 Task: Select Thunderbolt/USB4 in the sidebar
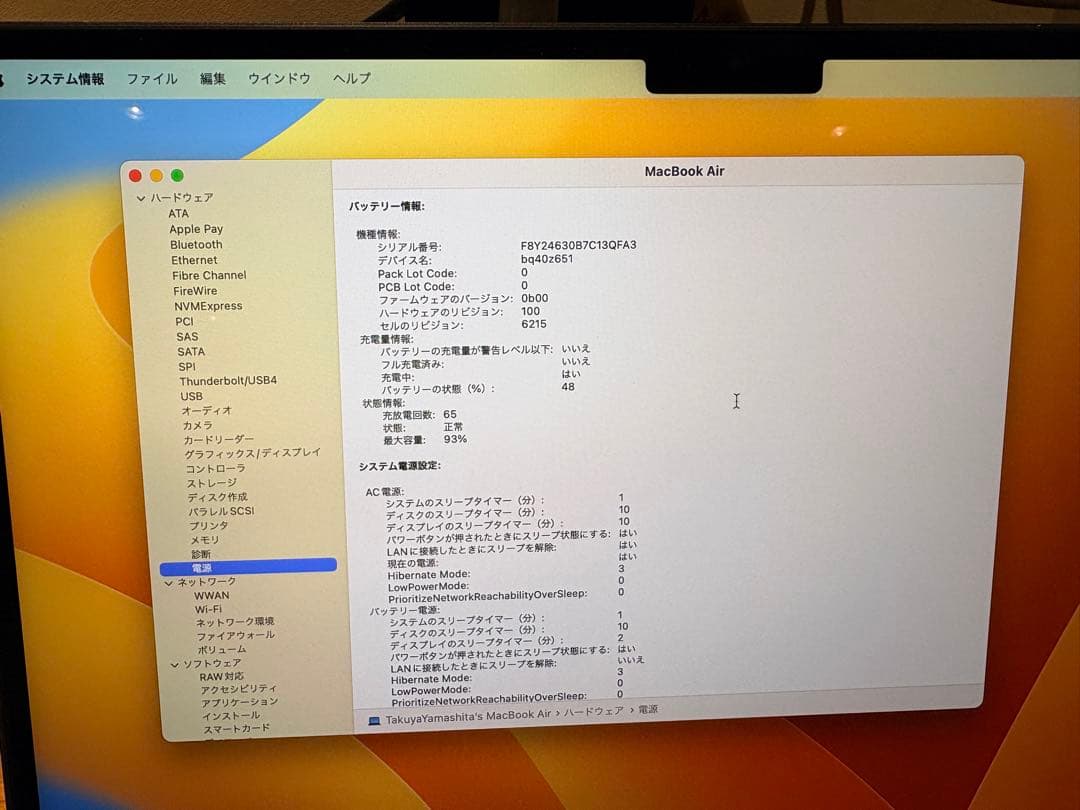(x=228, y=381)
